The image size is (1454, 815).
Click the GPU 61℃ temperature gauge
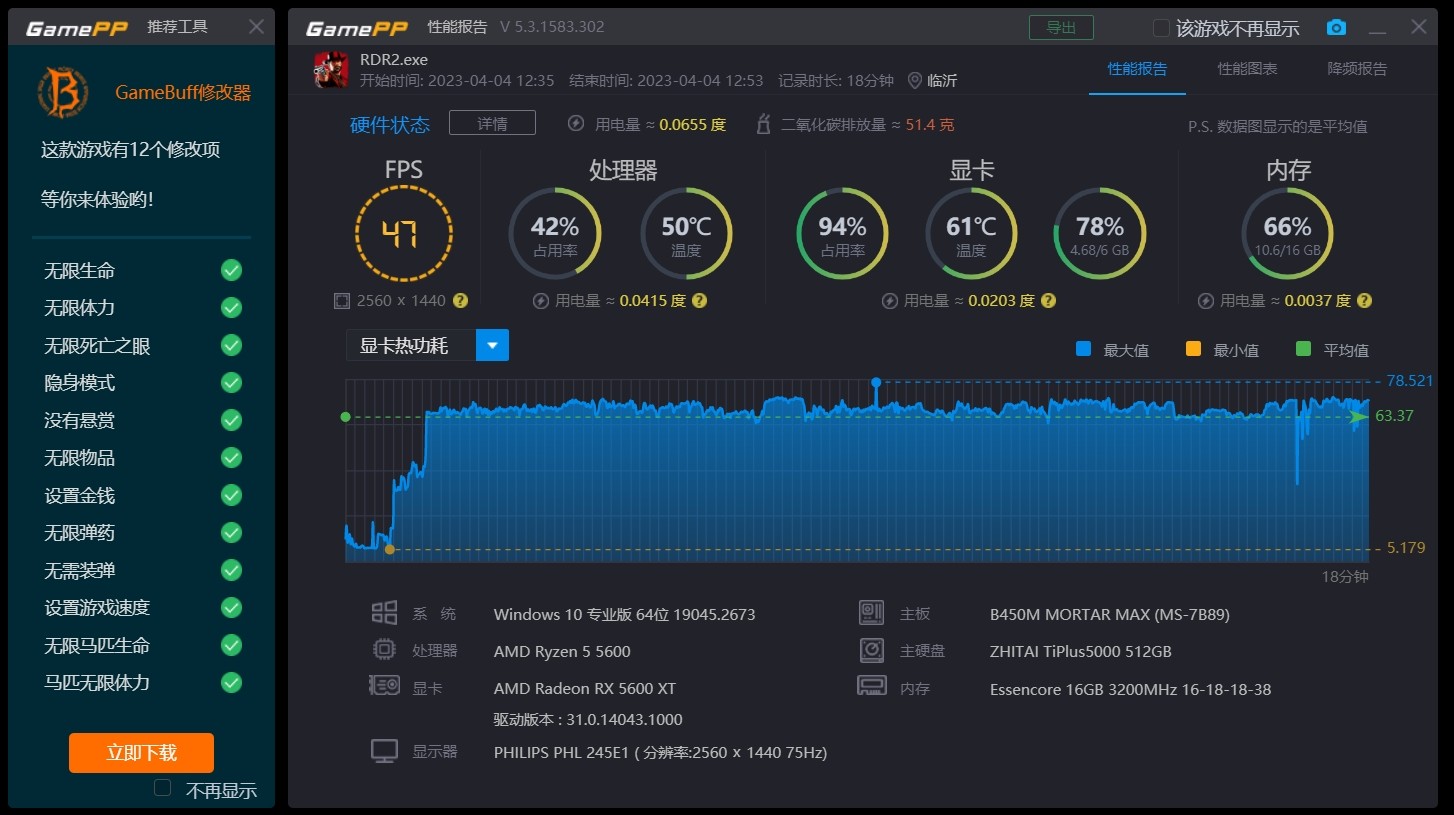pos(971,234)
